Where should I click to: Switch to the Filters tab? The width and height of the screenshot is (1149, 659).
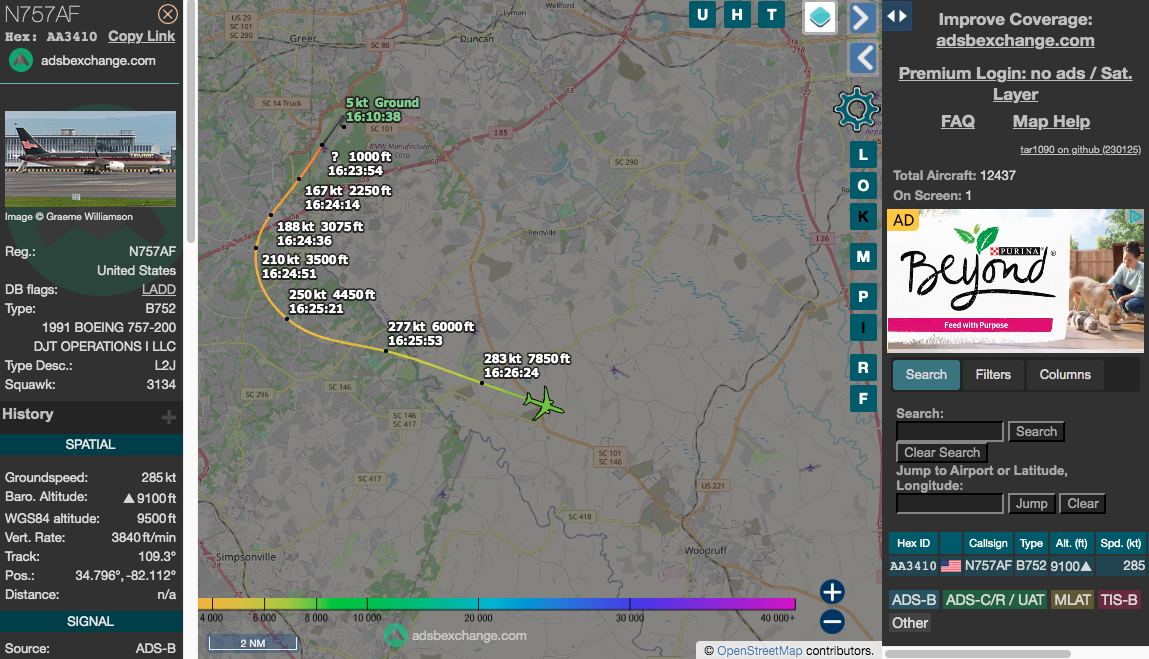pos(993,375)
